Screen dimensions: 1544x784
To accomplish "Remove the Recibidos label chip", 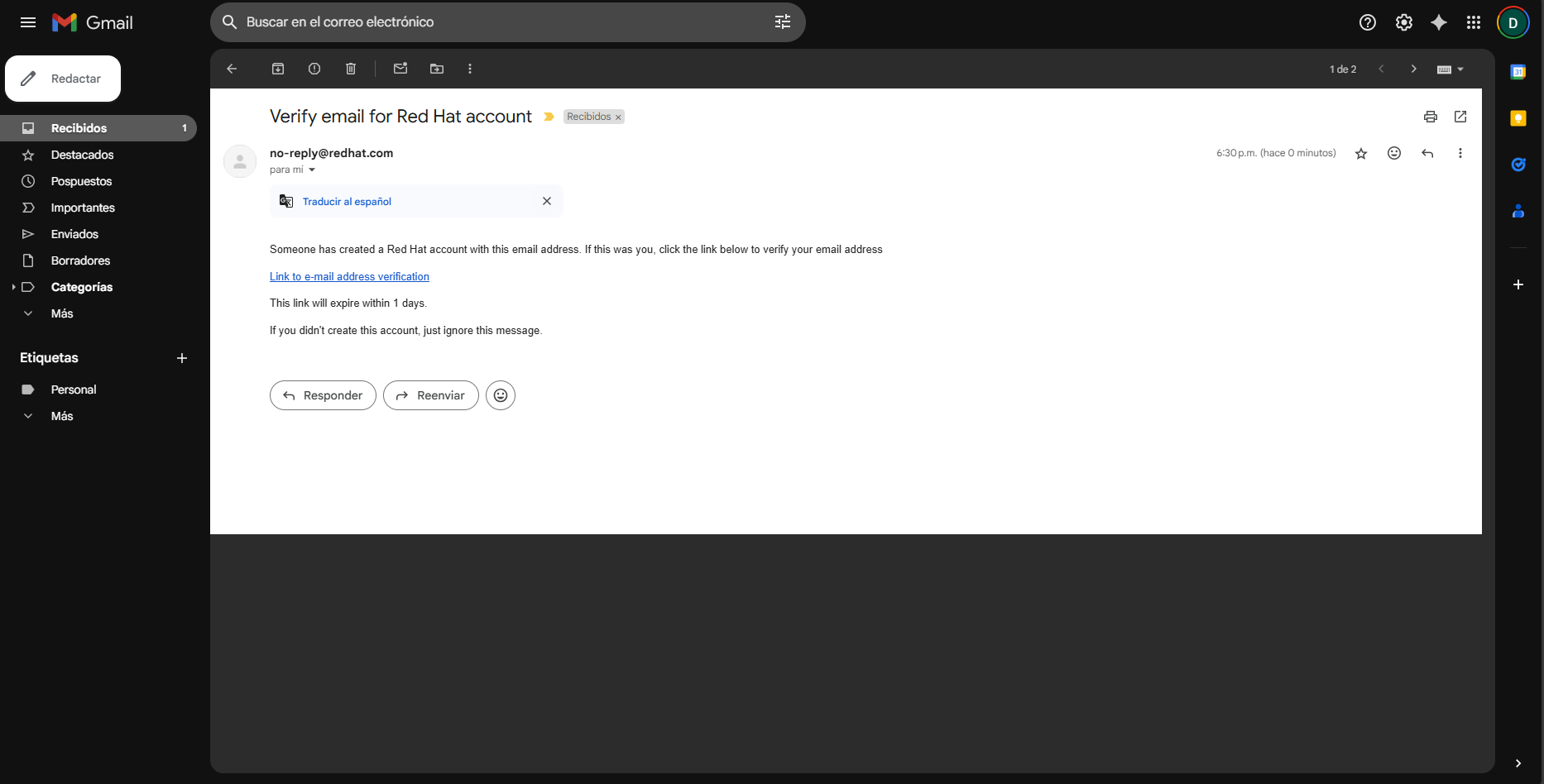I will (x=618, y=117).
